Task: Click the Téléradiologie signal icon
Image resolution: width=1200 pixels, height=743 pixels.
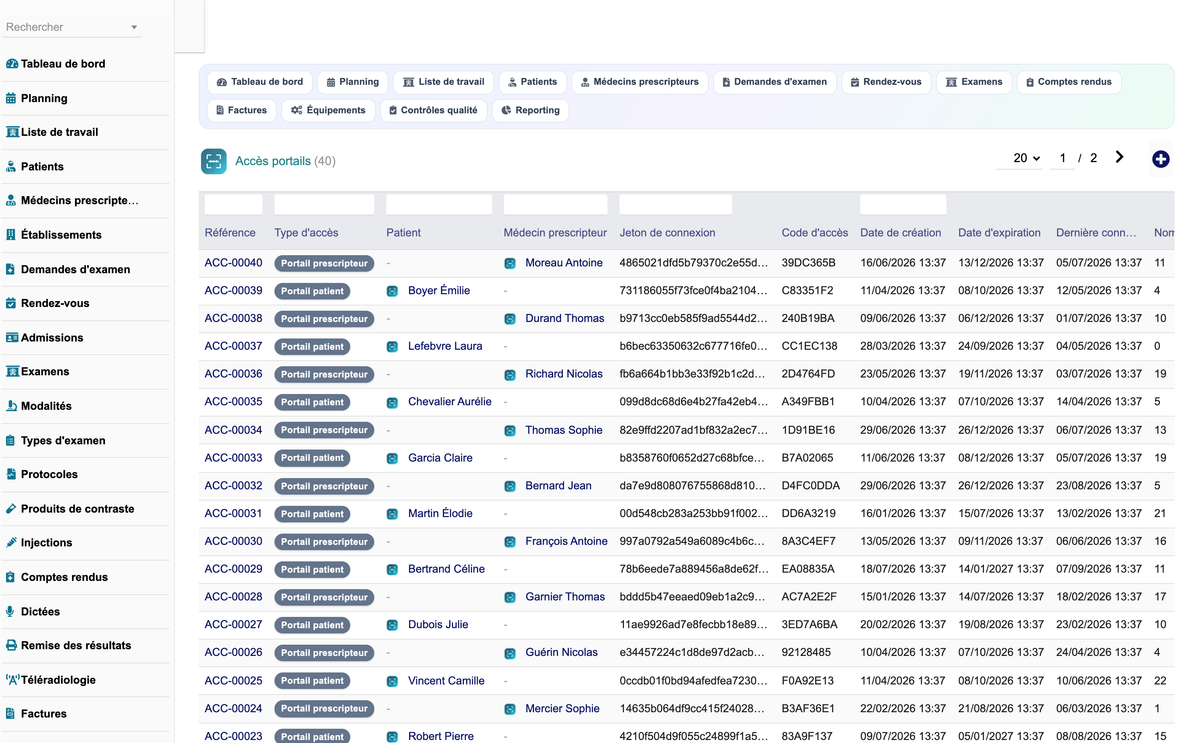Action: (x=12, y=679)
